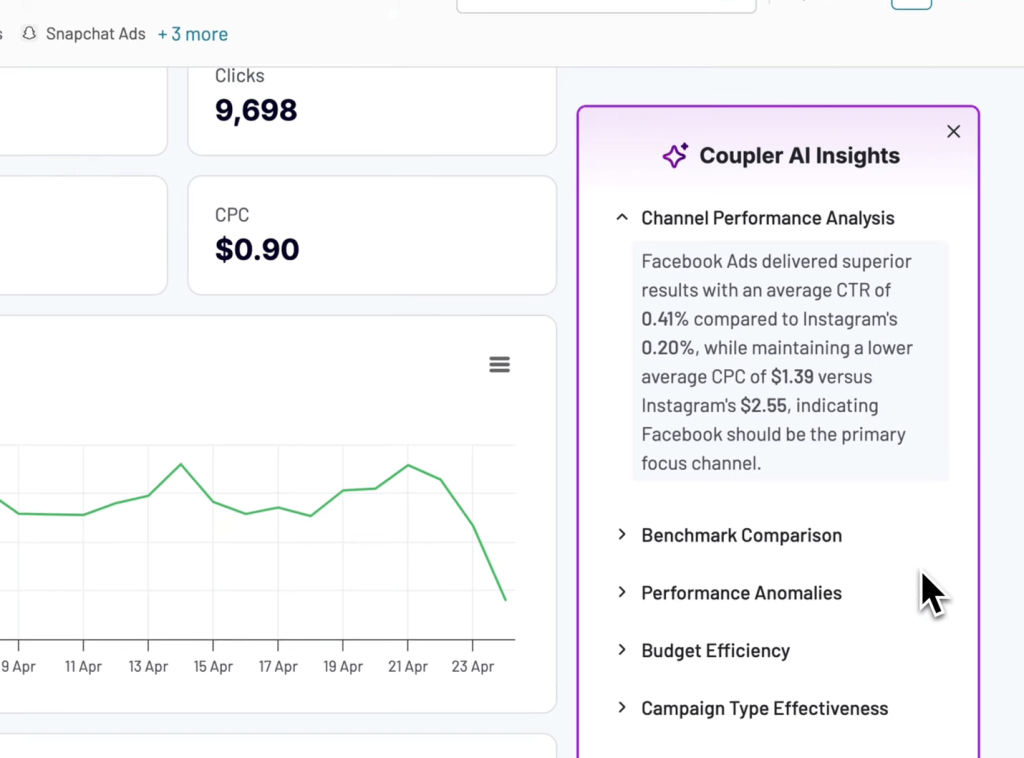This screenshot has height=758, width=1024.
Task: Focus the input field at the top
Action: pos(605,5)
